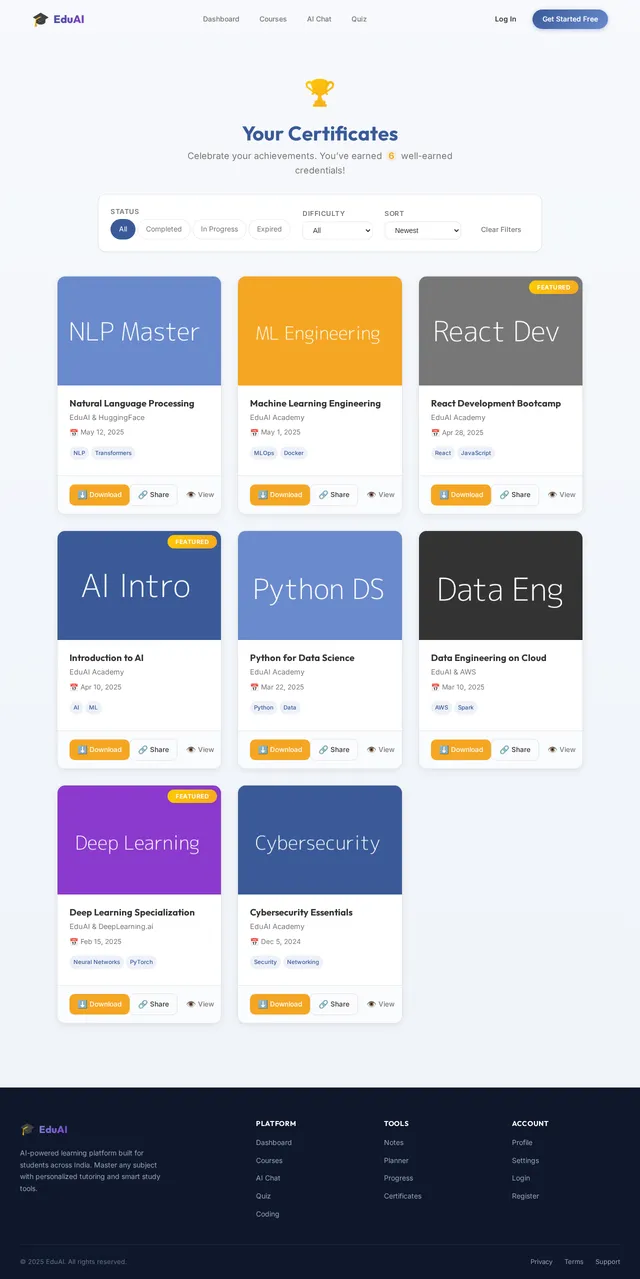Download the Introduction to AI certificate
Viewport: 640px width, 1279px height.
pos(99,750)
